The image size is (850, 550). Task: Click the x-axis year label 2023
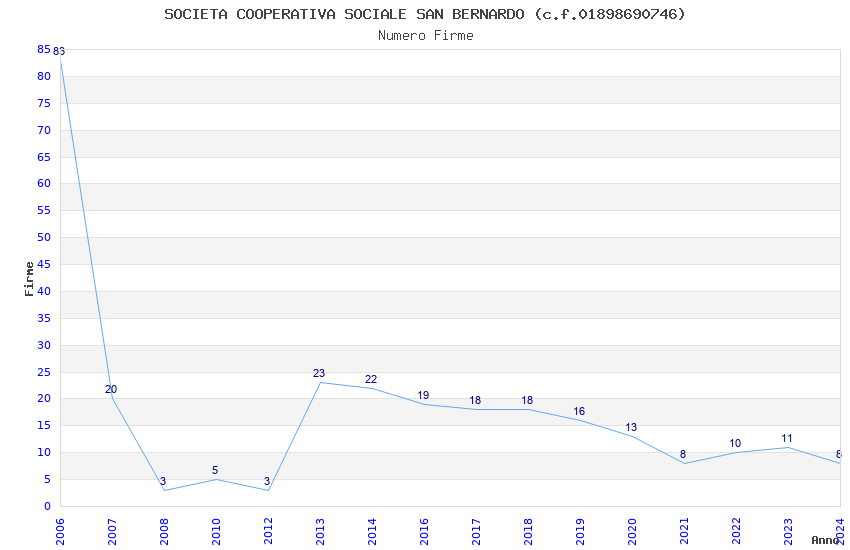click(789, 532)
